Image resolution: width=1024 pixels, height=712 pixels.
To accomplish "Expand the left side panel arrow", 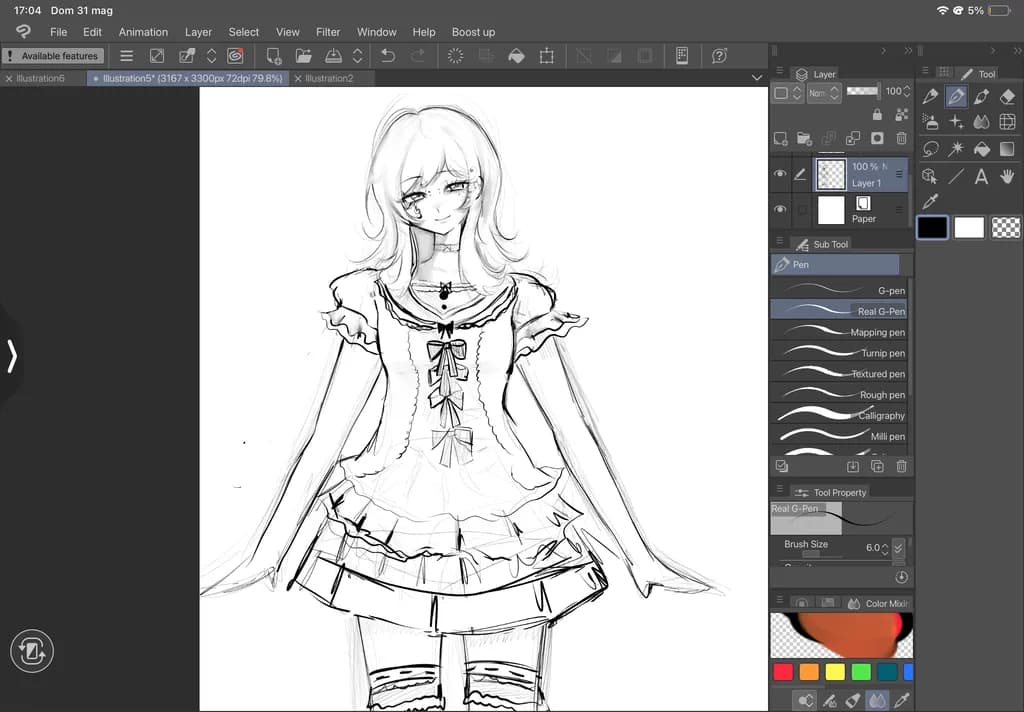I will (12, 357).
